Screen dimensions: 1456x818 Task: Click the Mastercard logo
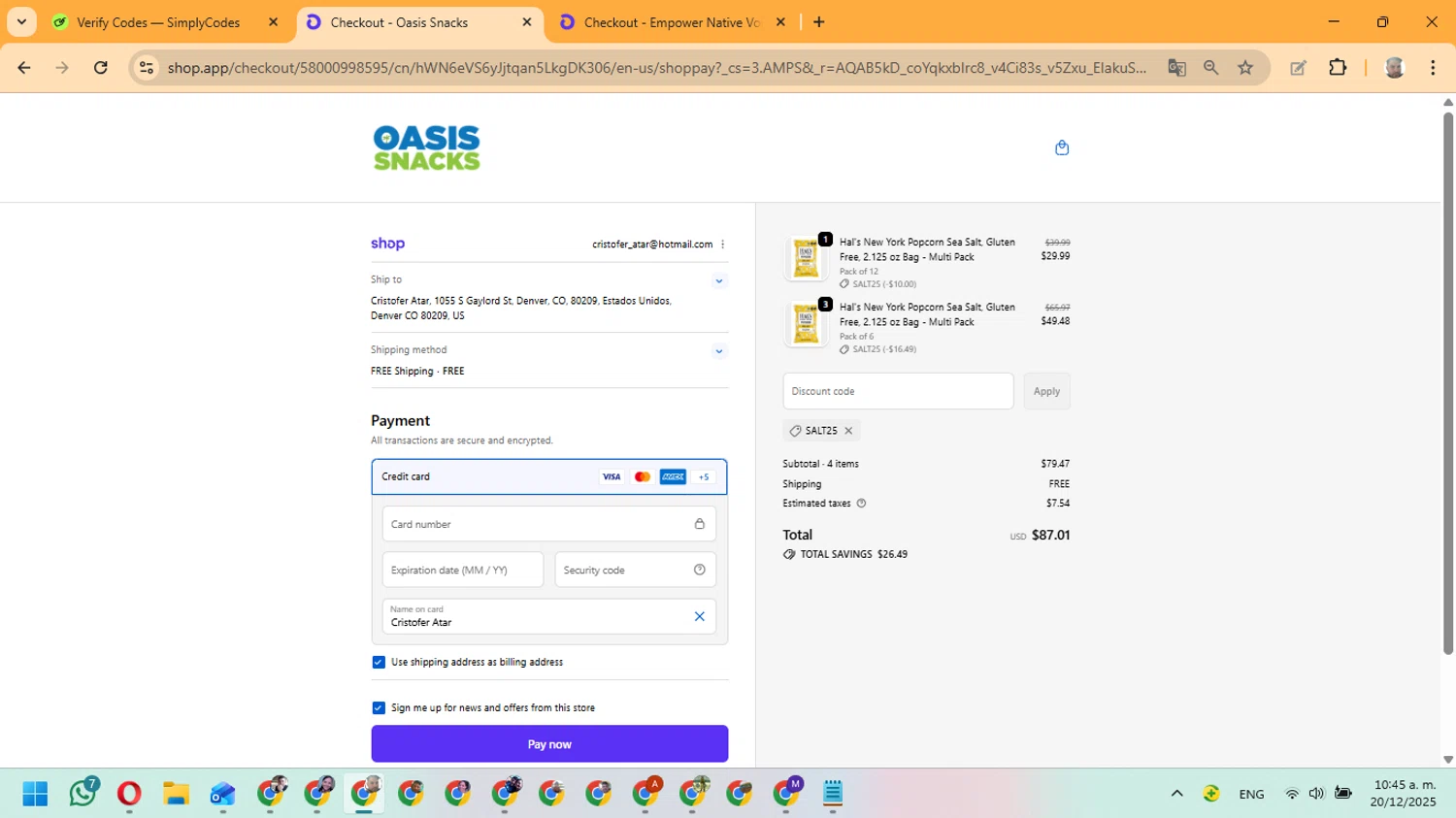click(x=642, y=476)
